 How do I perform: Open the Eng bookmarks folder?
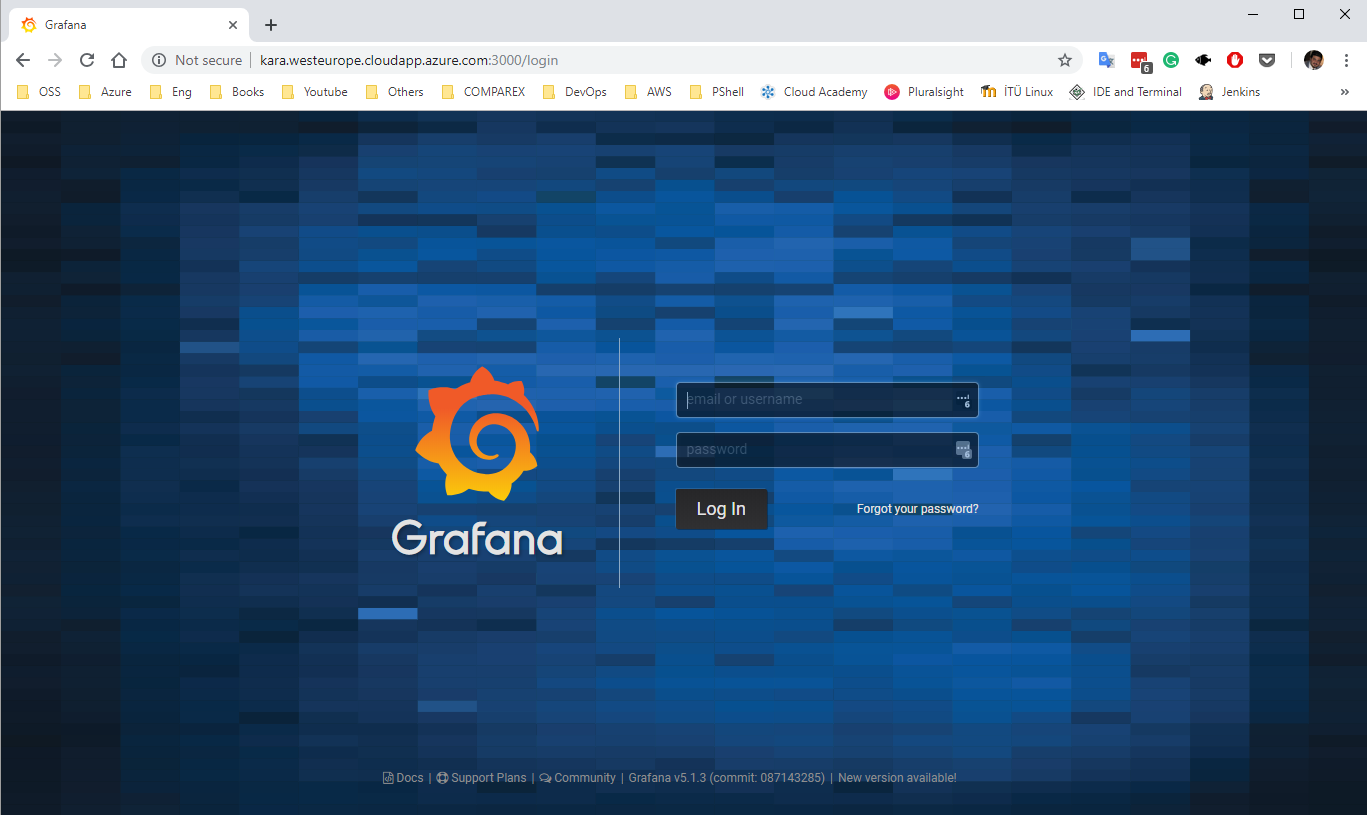click(170, 92)
